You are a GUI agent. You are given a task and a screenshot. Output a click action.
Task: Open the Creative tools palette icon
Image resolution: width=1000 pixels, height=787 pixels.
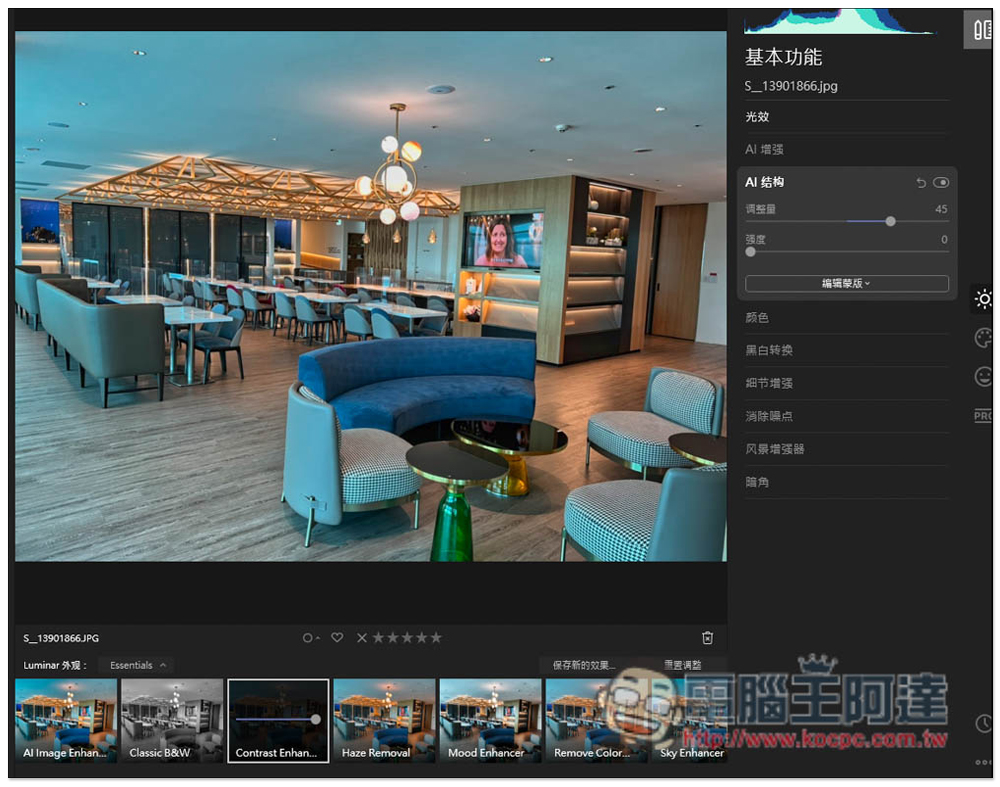pos(983,337)
